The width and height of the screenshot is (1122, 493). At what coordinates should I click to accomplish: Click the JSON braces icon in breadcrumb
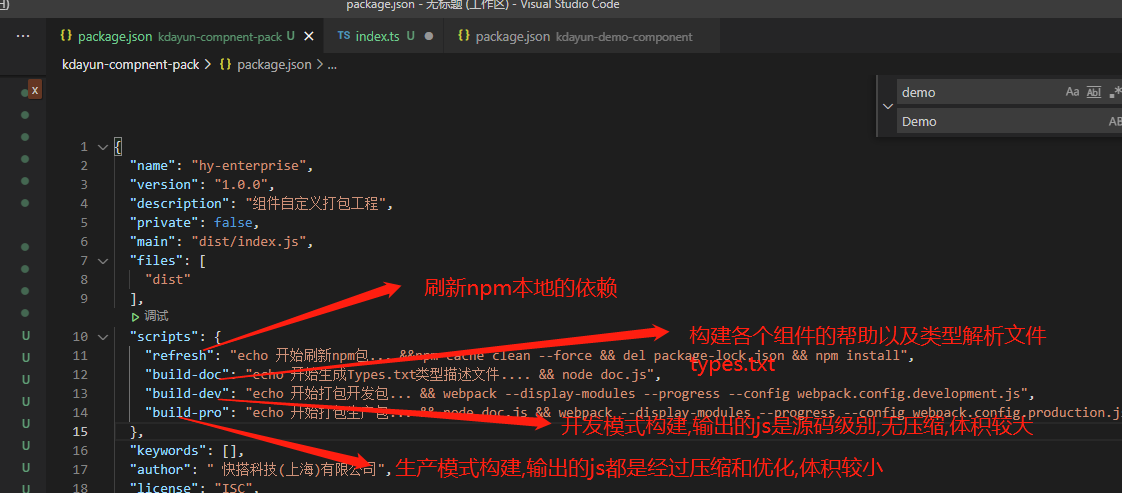coord(225,64)
